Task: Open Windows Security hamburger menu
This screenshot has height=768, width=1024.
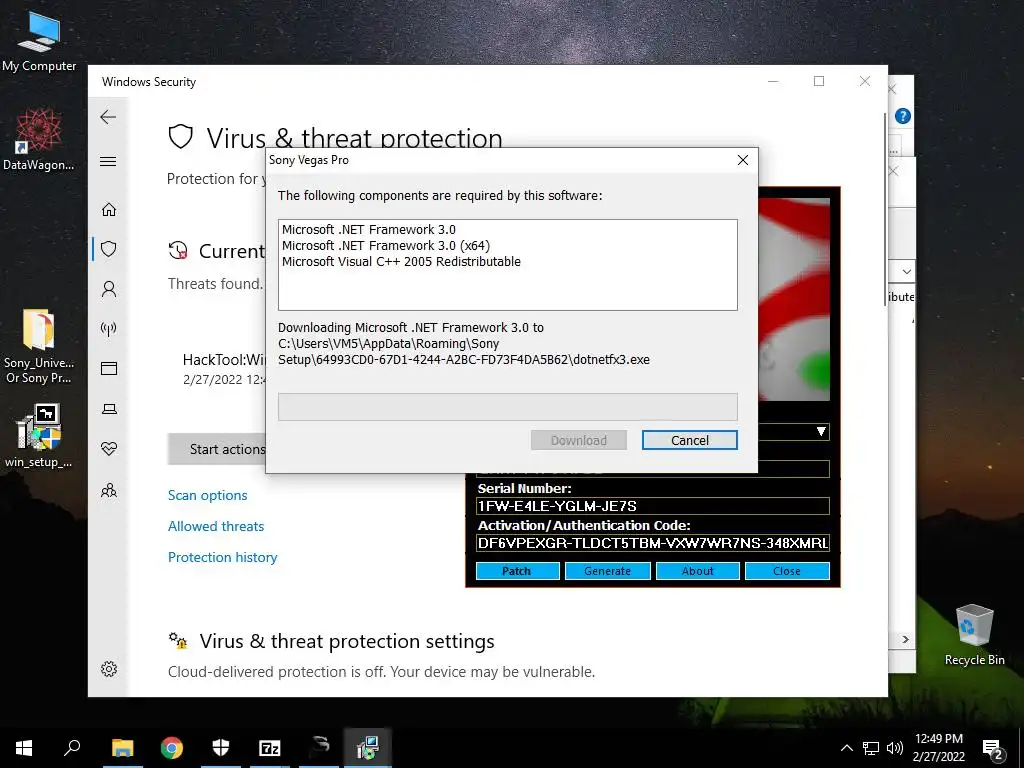Action: (x=108, y=161)
